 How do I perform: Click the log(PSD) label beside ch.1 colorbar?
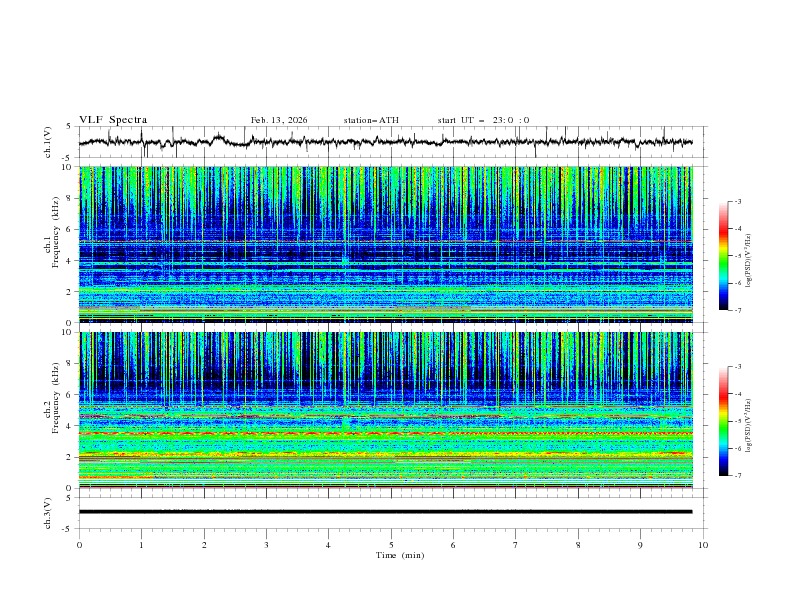coord(748,261)
